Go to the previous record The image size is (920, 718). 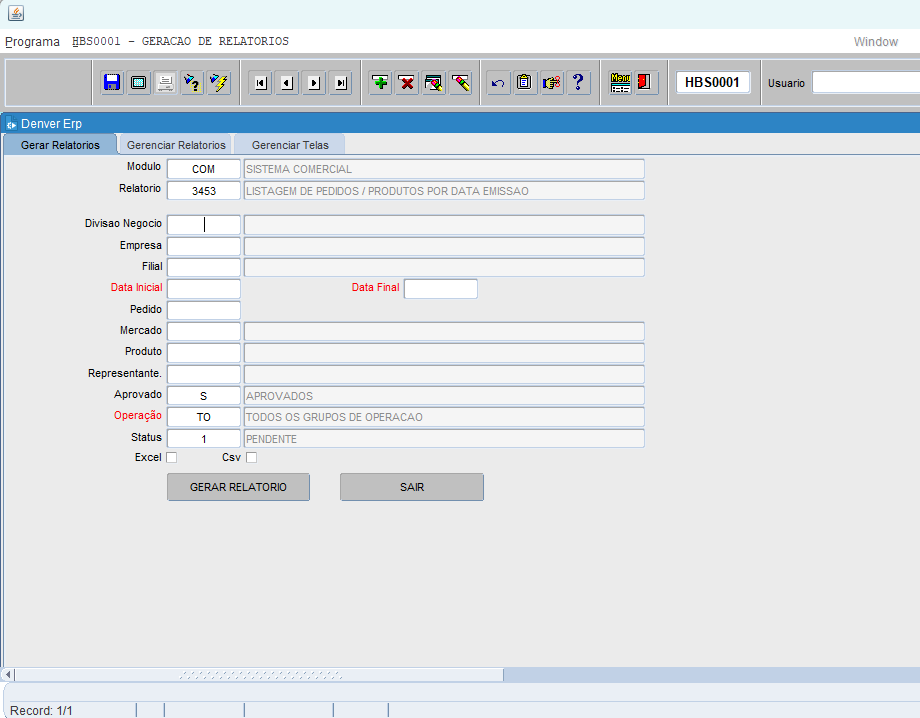click(288, 83)
